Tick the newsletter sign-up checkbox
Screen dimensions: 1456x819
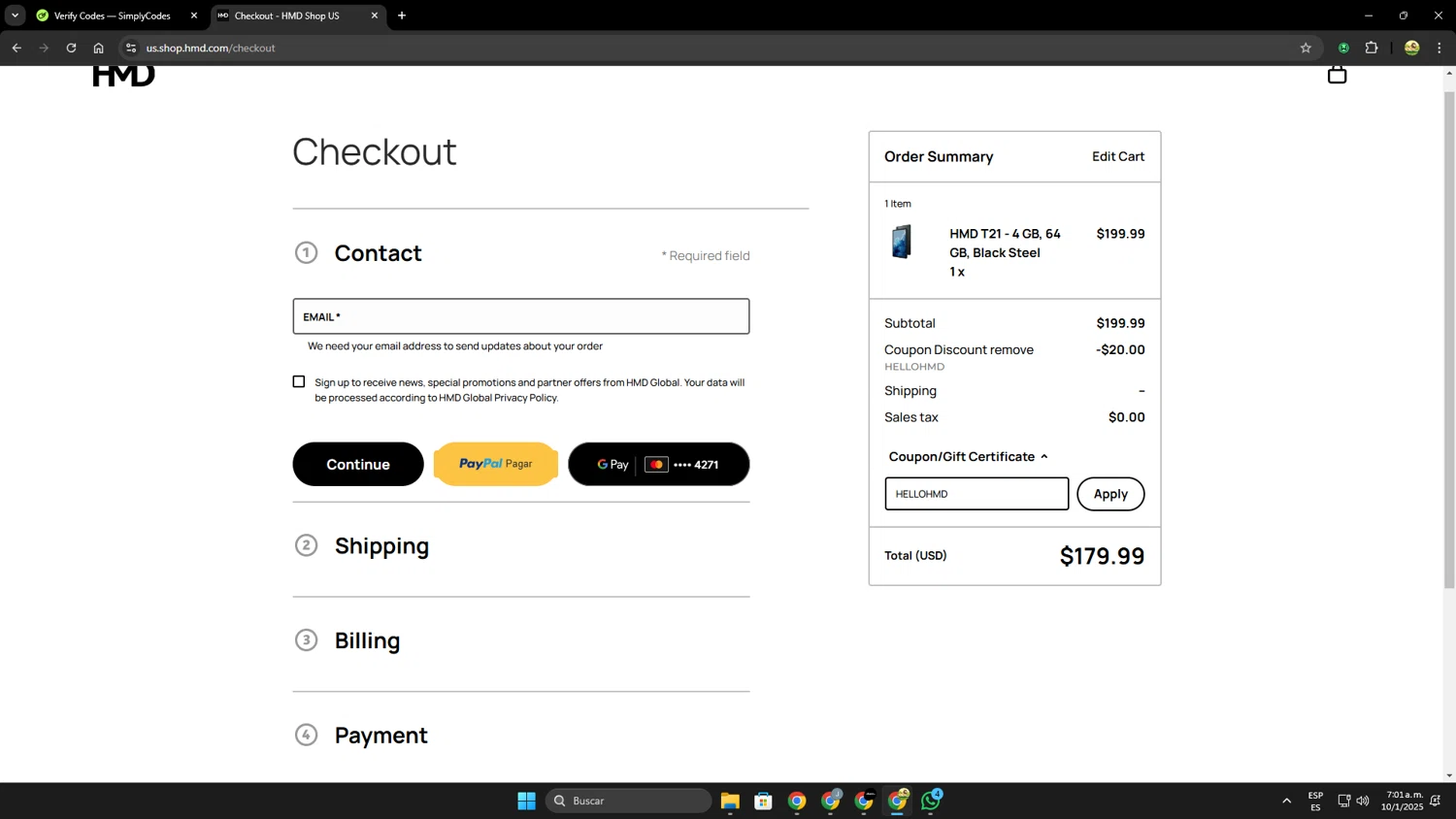pos(299,382)
